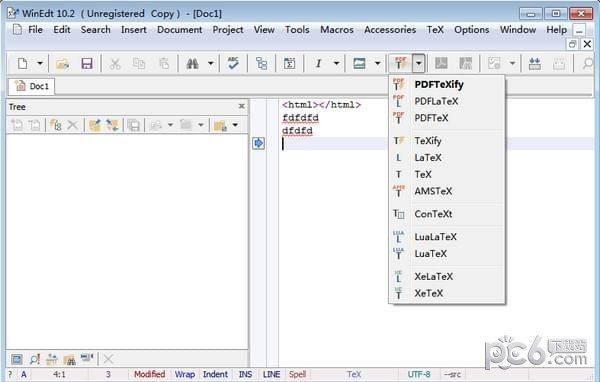Screen dimensions: 600x382
Task: Open the Macros menu
Action: point(337,30)
